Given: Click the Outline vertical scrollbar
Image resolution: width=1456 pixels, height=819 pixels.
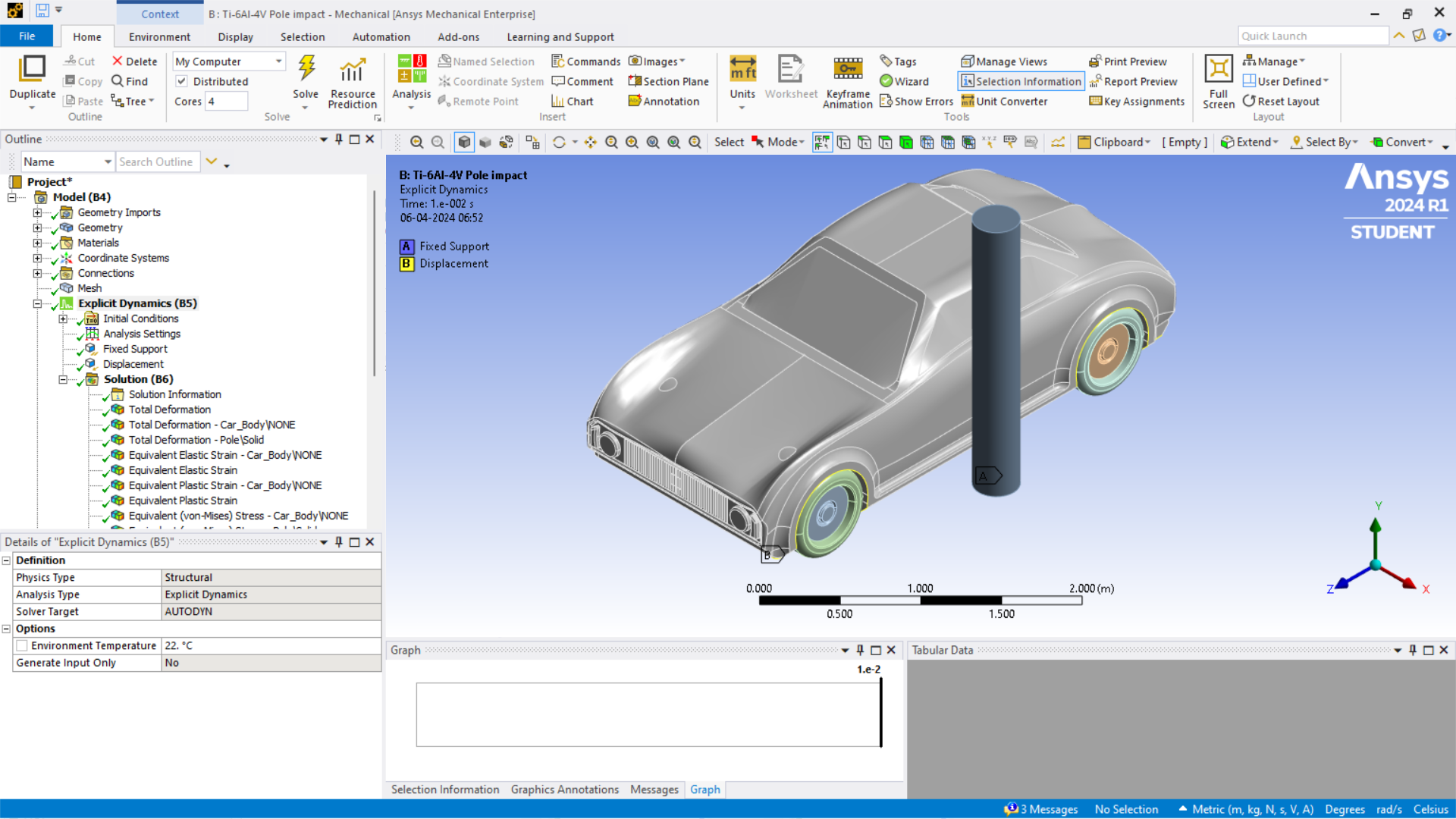Looking at the screenshot, I should [374, 282].
